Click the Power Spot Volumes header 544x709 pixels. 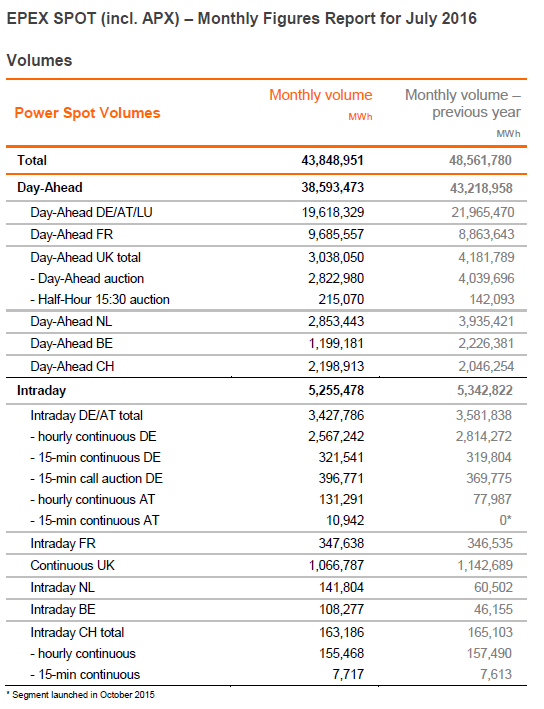pyautogui.click(x=87, y=113)
